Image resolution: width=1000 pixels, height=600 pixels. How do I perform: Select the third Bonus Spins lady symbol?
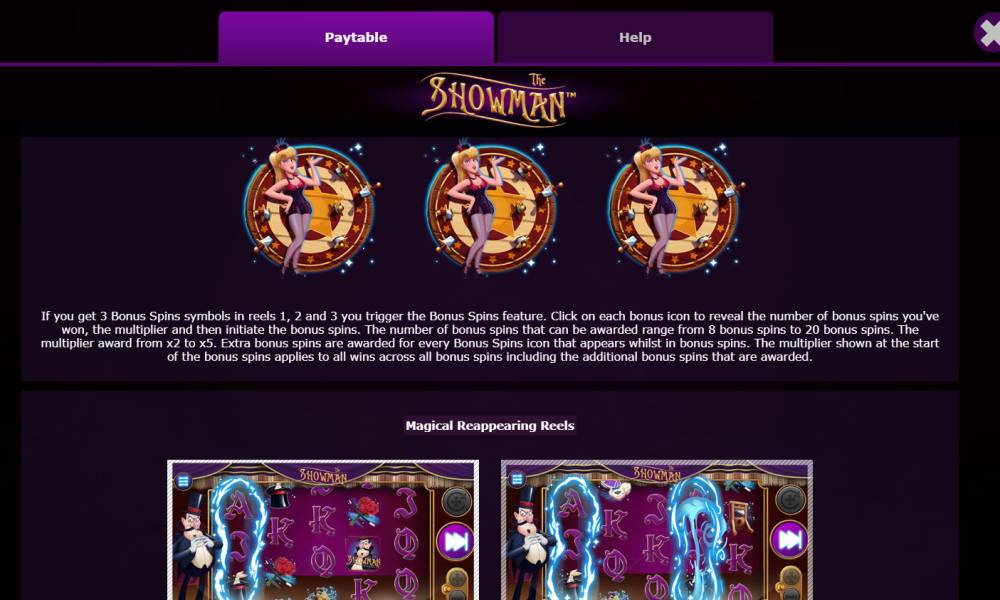pyautogui.click(x=674, y=207)
